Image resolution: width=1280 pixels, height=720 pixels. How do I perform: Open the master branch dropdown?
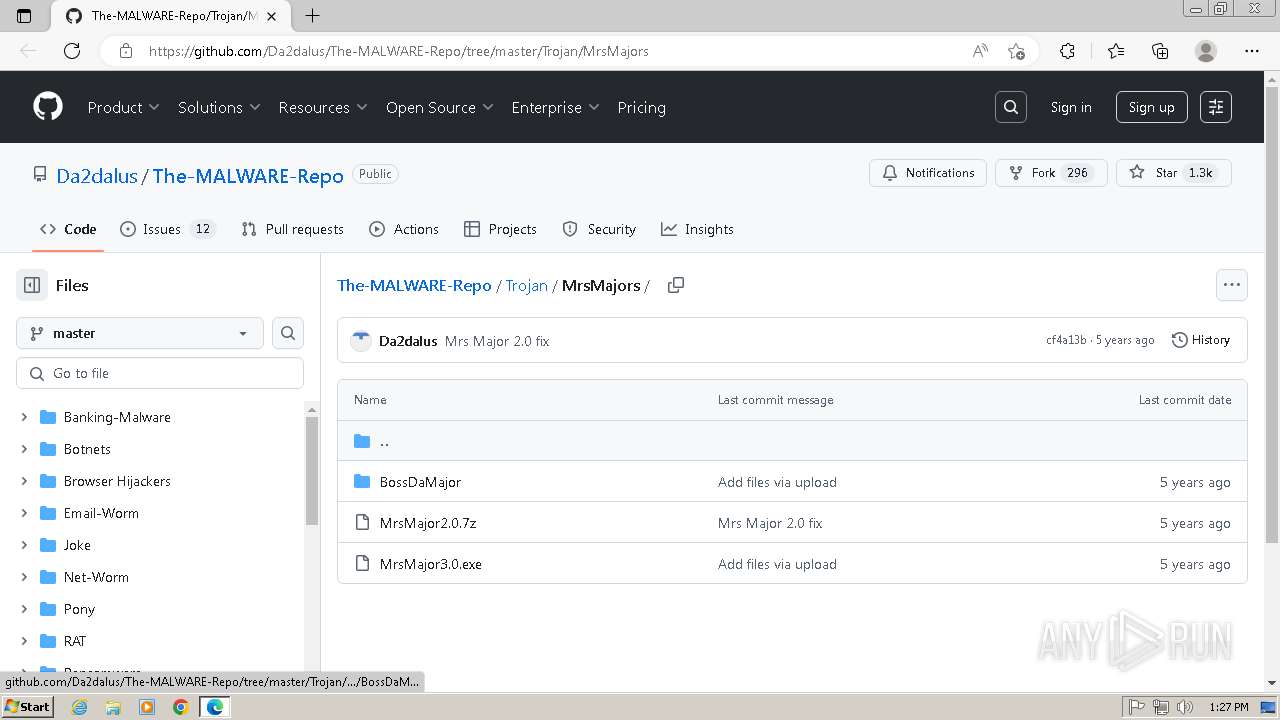pos(140,333)
